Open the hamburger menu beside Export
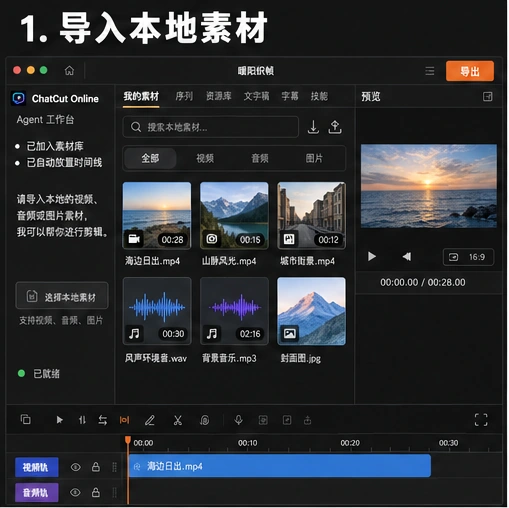 click(x=429, y=71)
